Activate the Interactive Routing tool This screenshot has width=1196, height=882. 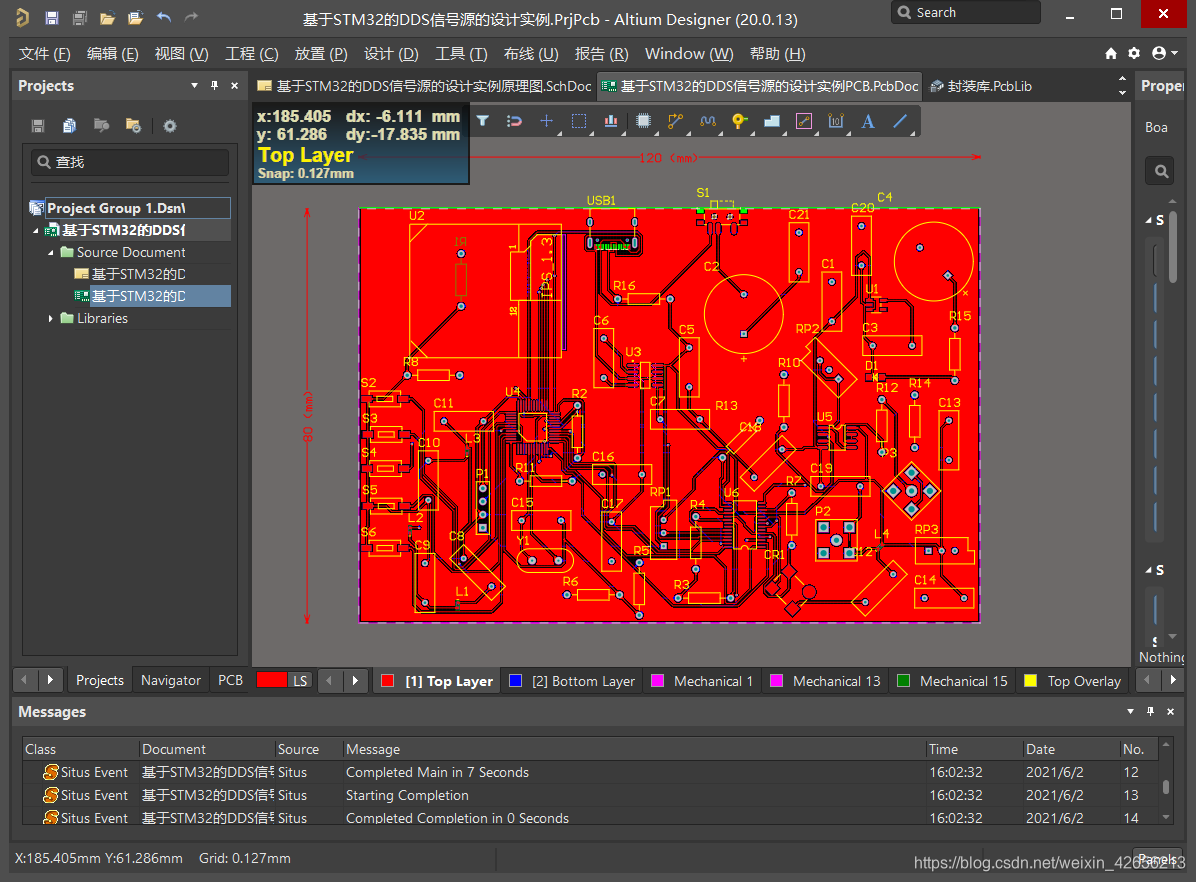(x=675, y=121)
